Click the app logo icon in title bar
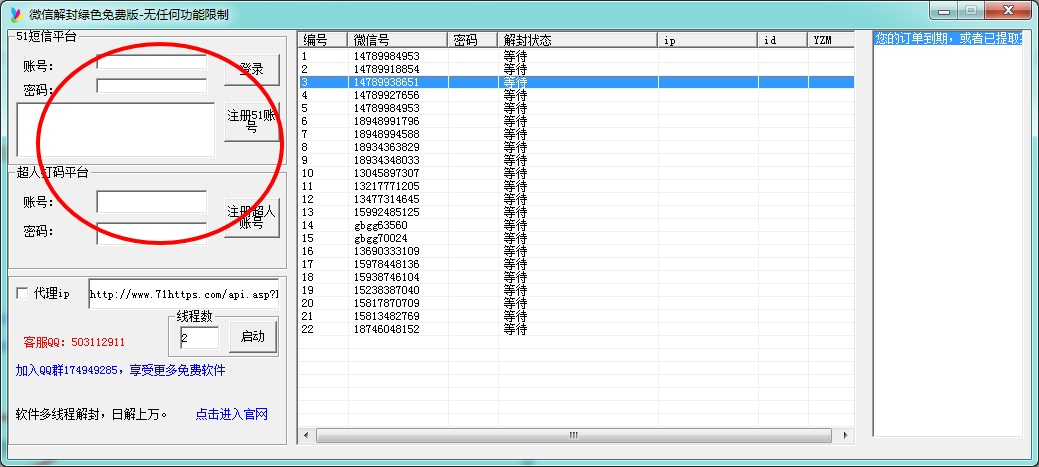Viewport: 1039px width, 467px height. coord(16,13)
